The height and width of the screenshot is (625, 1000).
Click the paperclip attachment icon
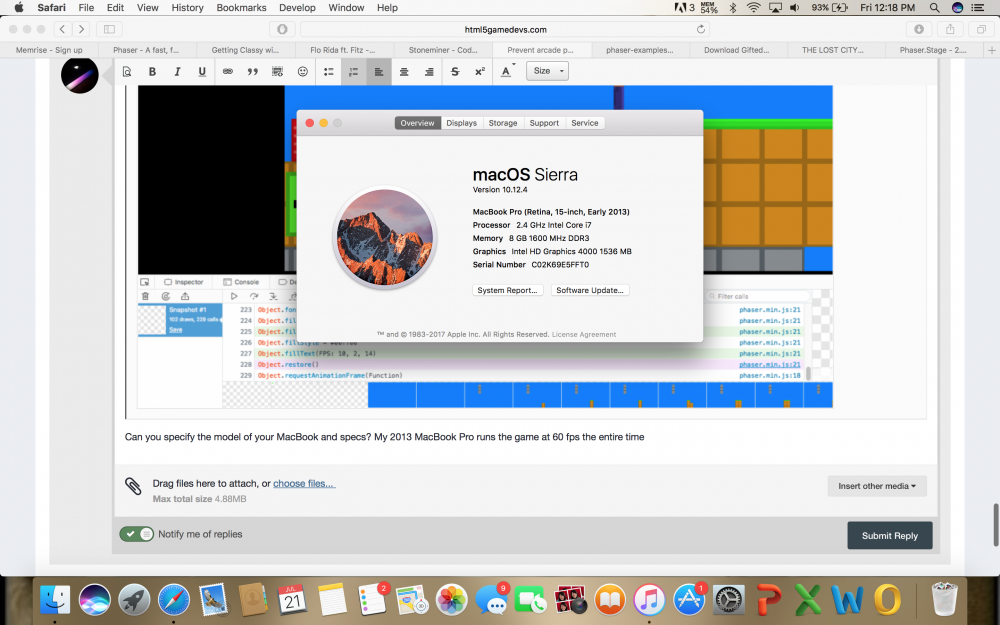click(133, 487)
